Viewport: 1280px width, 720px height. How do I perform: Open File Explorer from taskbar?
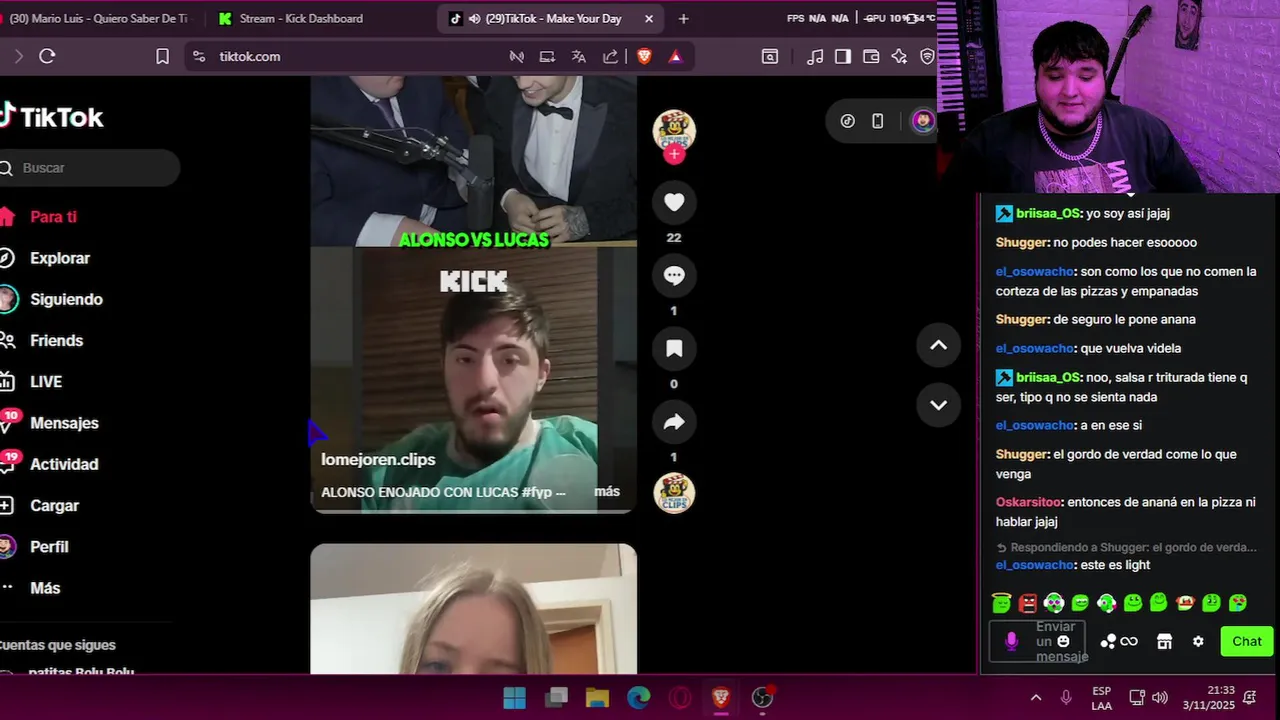597,697
